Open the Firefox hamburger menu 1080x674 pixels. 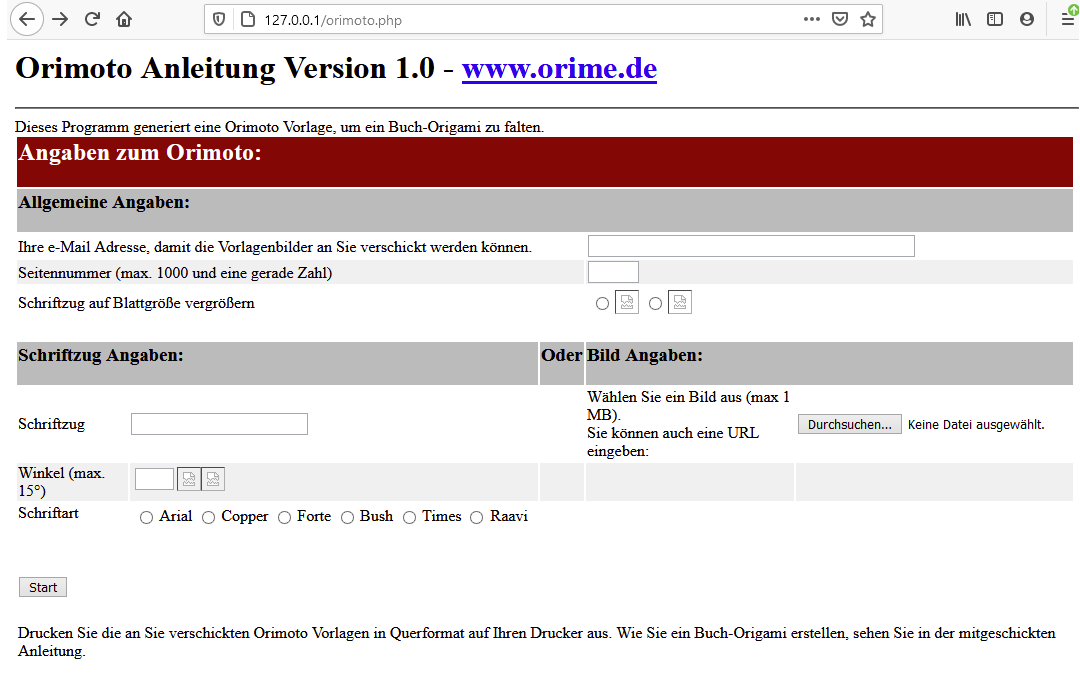point(1068,19)
